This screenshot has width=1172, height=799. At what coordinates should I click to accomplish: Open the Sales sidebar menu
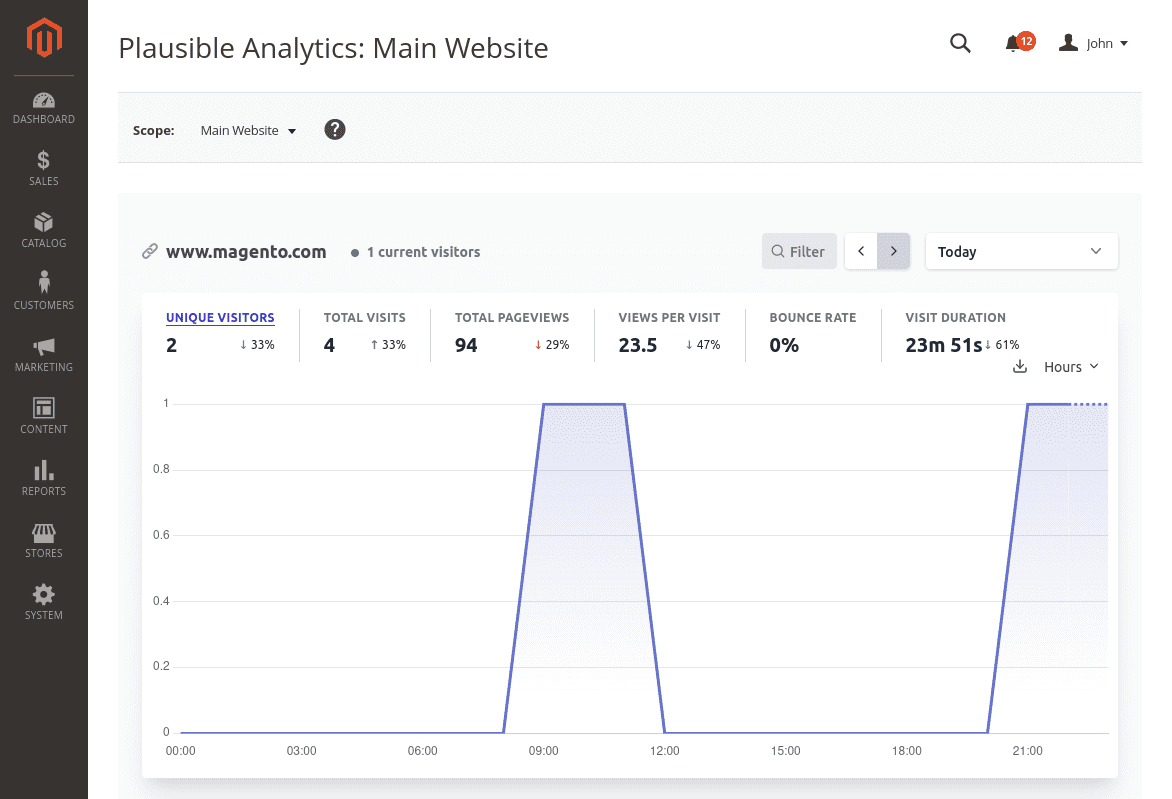(43, 169)
